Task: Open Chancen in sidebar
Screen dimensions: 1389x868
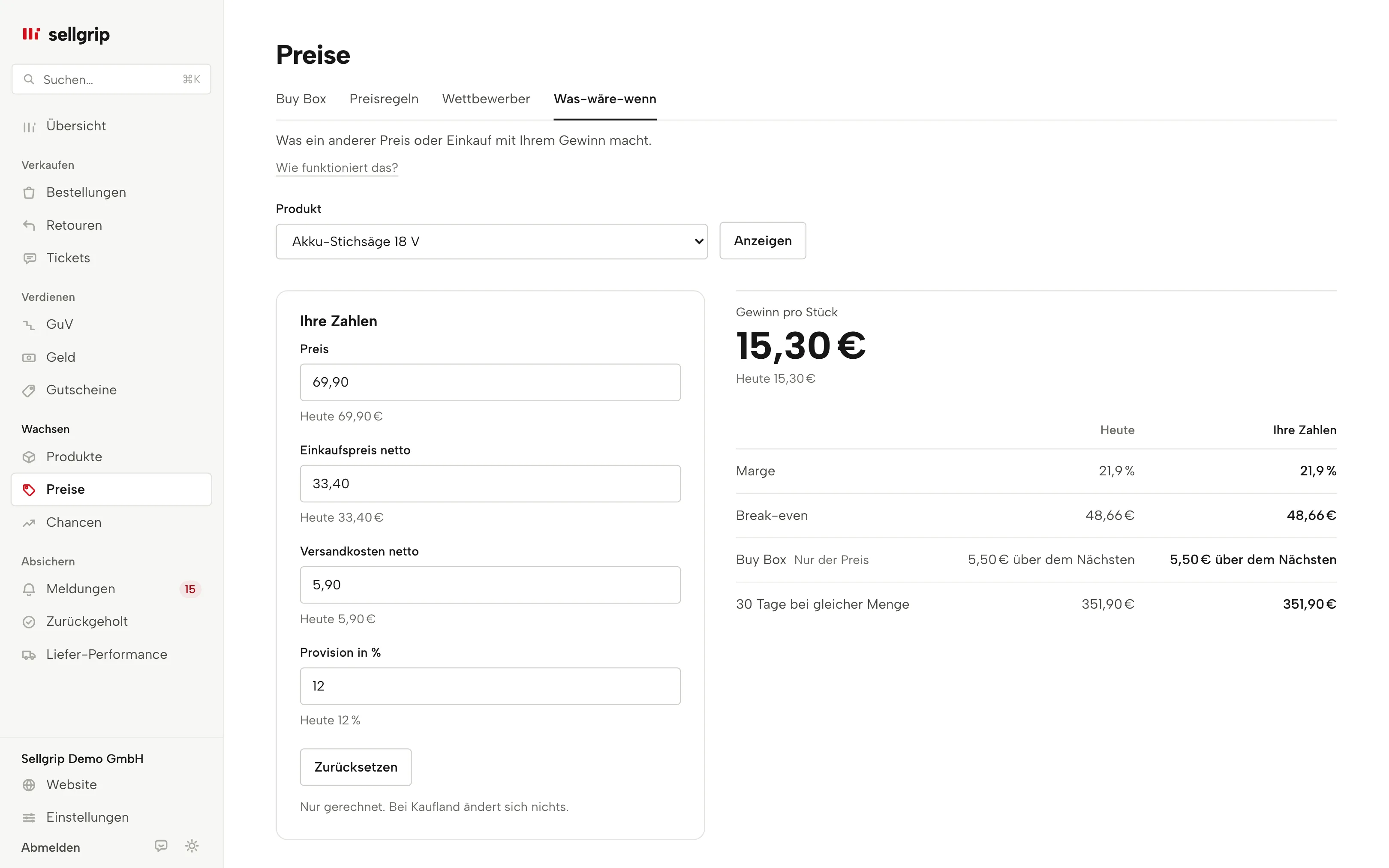Action: click(111, 523)
